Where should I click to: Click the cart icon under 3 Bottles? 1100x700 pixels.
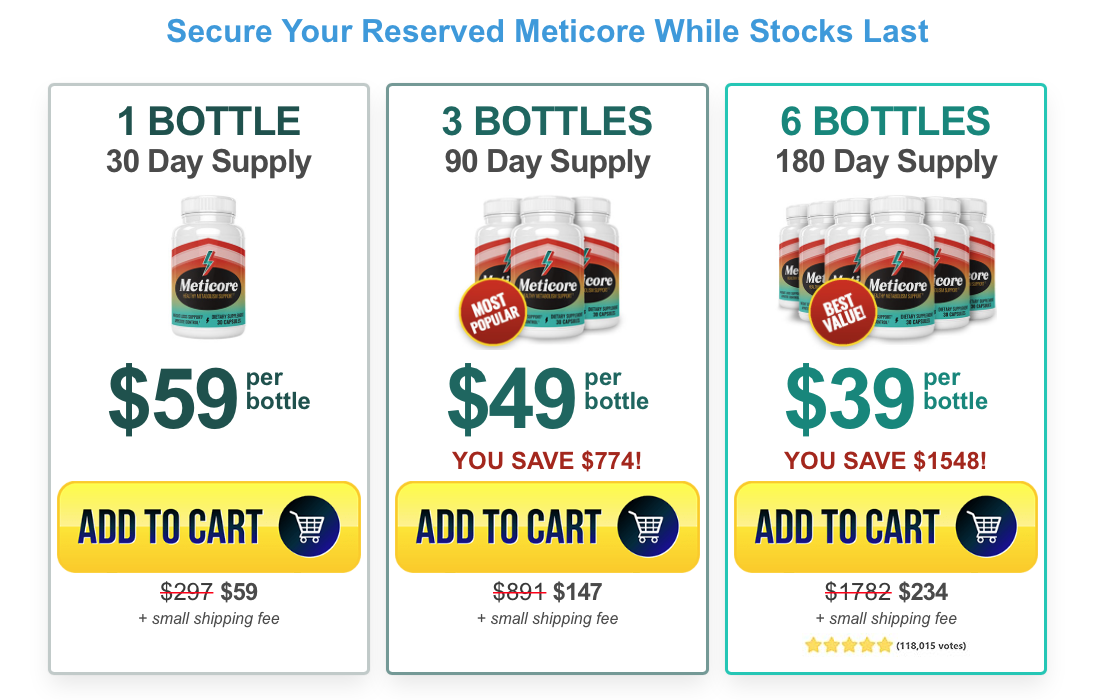(647, 526)
